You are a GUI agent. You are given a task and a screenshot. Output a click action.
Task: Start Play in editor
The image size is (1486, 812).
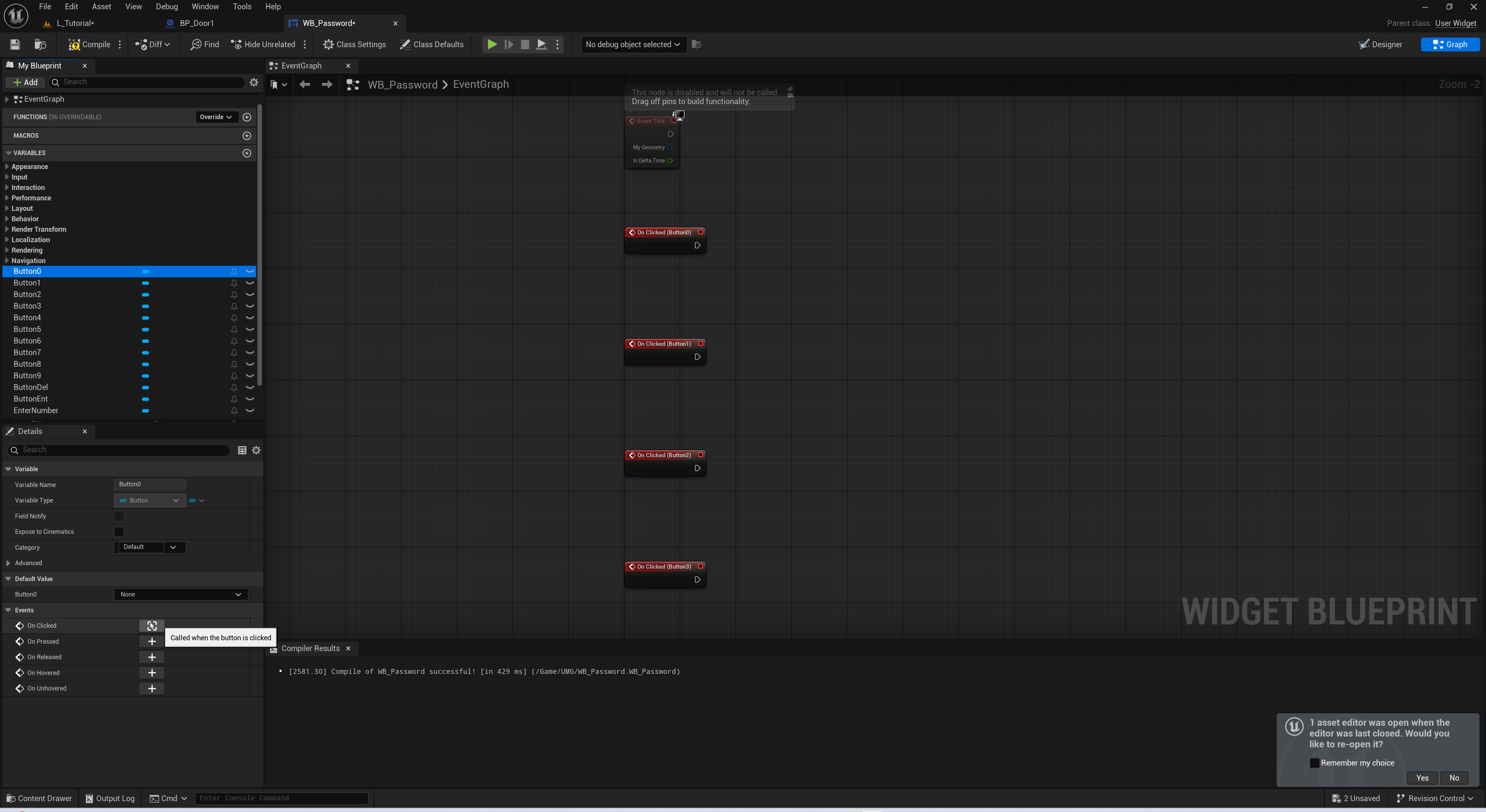(x=492, y=44)
